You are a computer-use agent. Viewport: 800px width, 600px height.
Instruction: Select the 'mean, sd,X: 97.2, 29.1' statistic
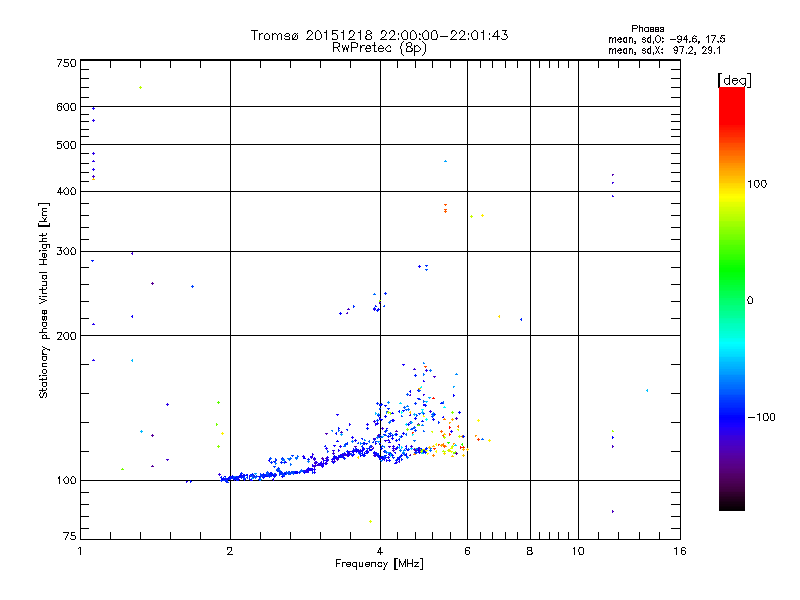(664, 50)
